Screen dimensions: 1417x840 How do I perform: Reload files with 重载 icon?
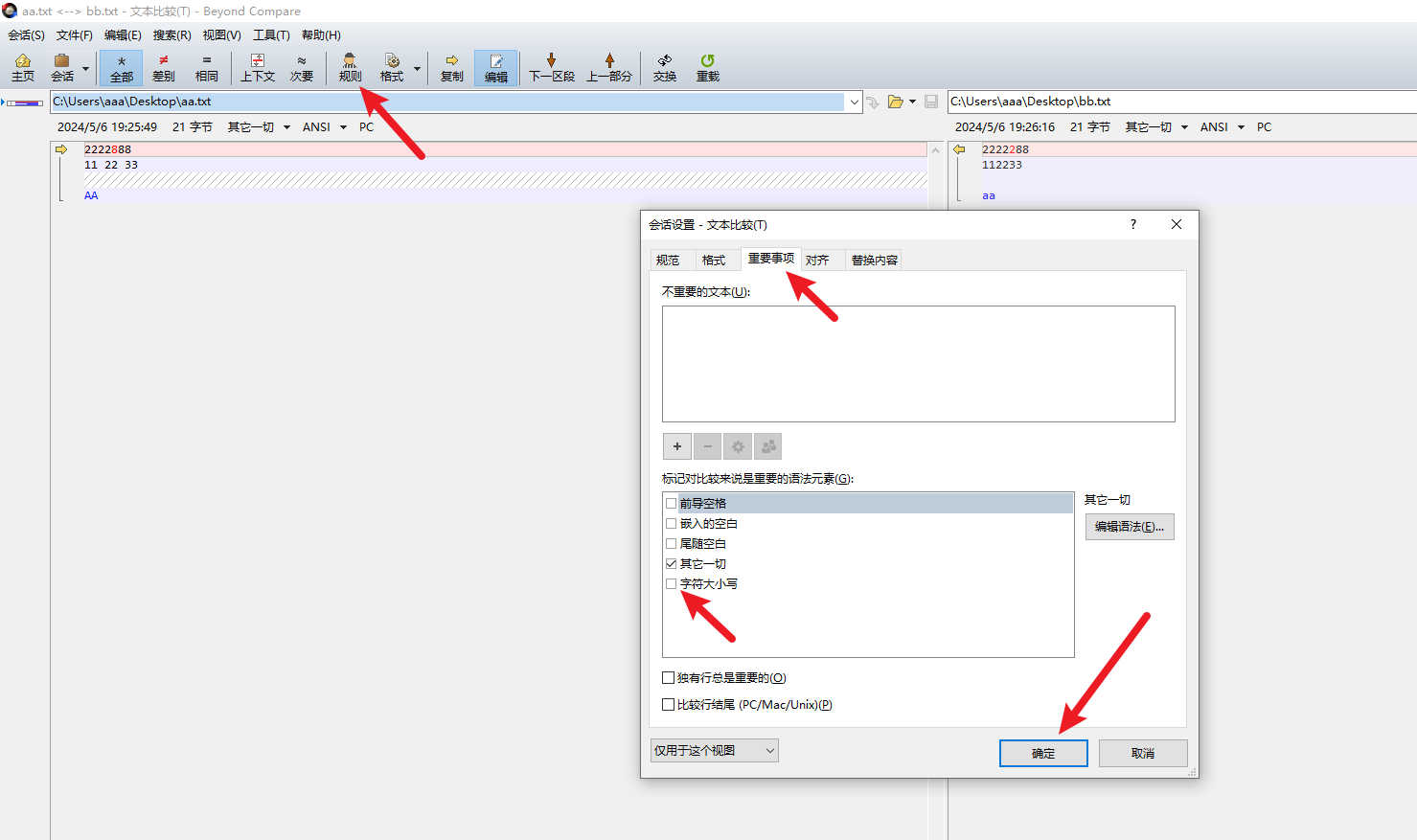(708, 68)
